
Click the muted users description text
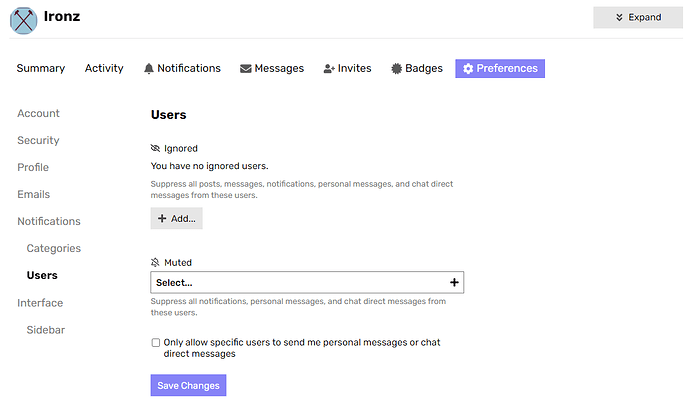298,307
